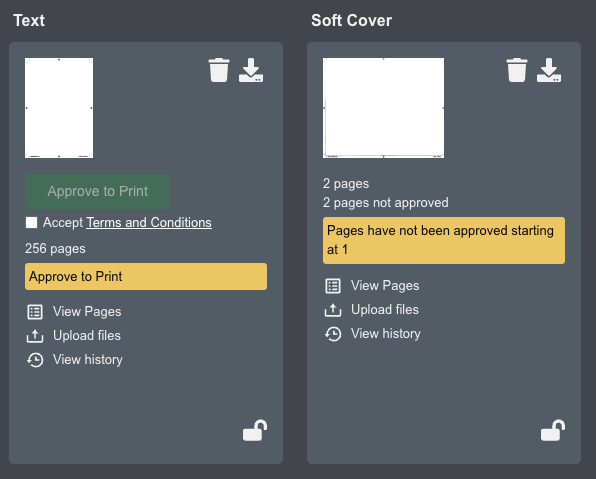
Task: Tick the Accept Terms and Conditions checkbox
Action: point(32,222)
